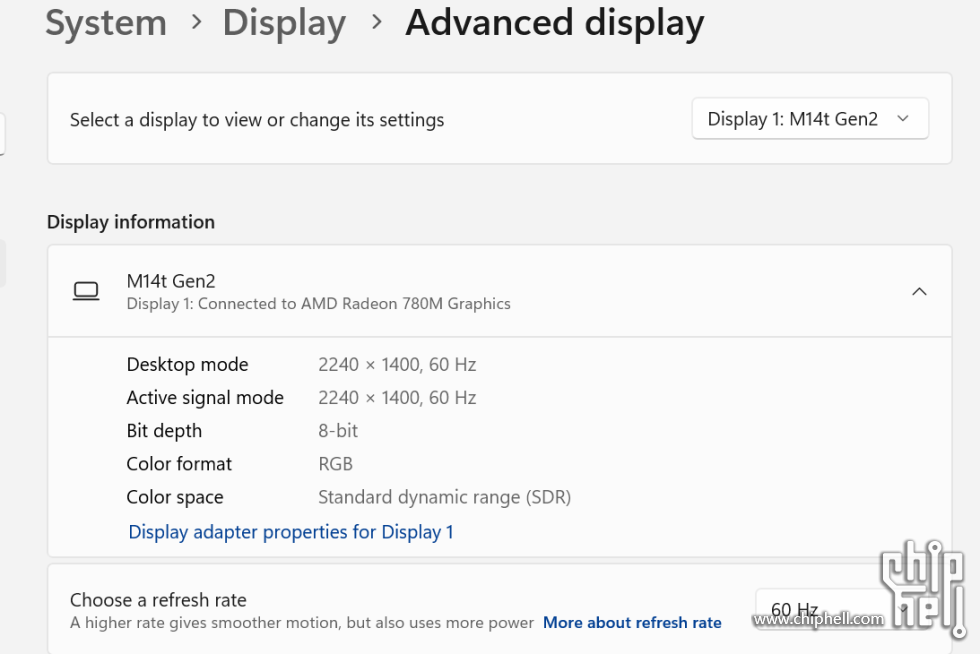The image size is (980, 654).
Task: Click the 8-bit Bit depth value
Action: tap(338, 431)
